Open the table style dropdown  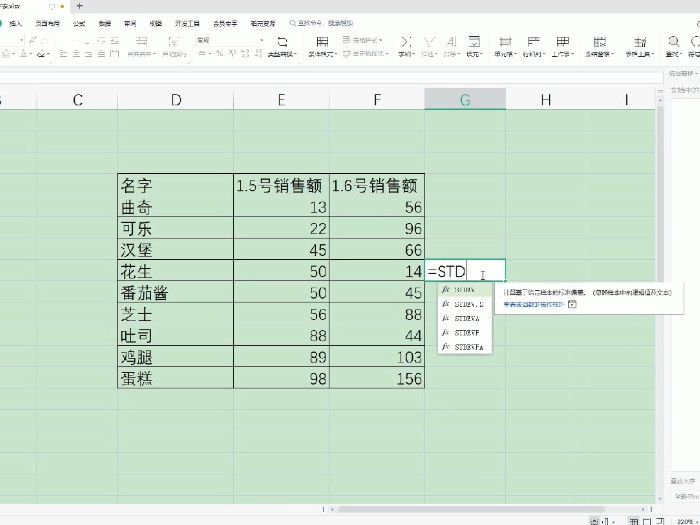(x=362, y=41)
